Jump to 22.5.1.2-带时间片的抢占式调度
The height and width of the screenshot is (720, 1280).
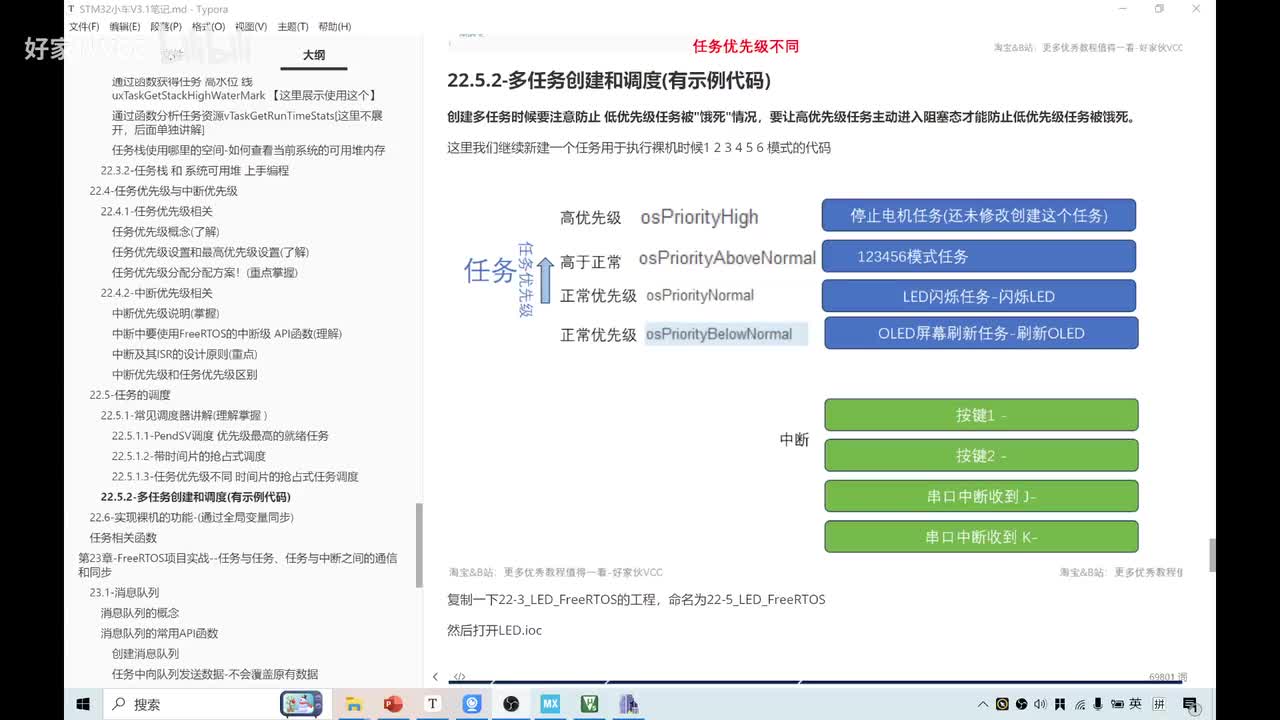(189, 456)
